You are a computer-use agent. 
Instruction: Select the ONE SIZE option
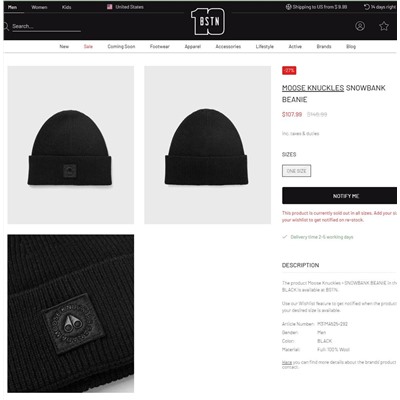click(x=296, y=171)
